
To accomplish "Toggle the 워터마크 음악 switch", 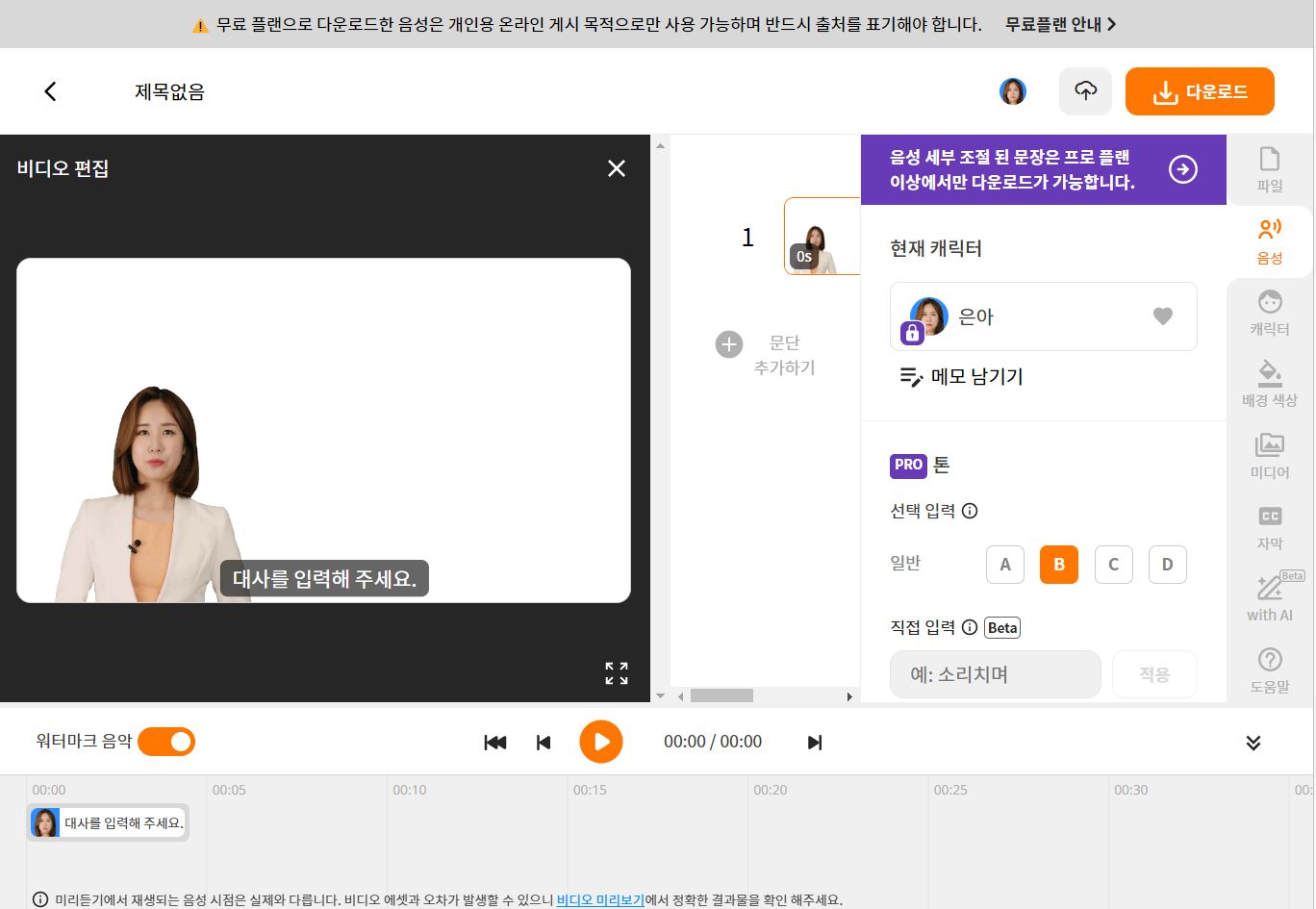I will tap(165, 742).
